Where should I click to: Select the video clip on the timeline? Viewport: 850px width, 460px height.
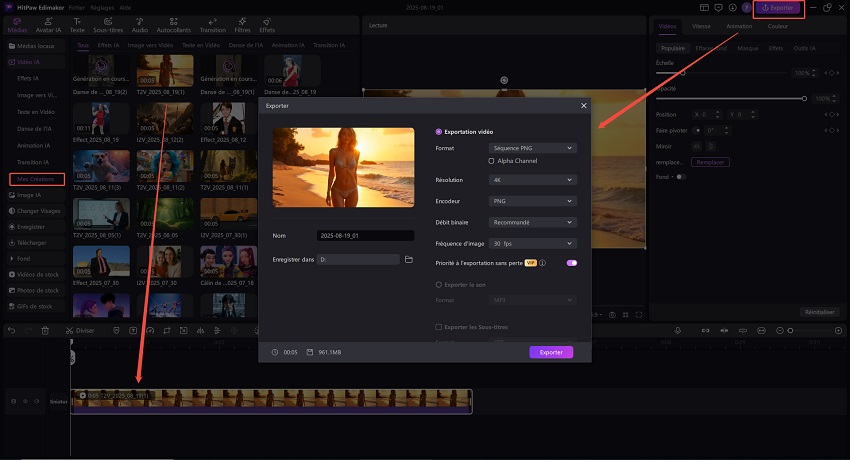point(272,401)
